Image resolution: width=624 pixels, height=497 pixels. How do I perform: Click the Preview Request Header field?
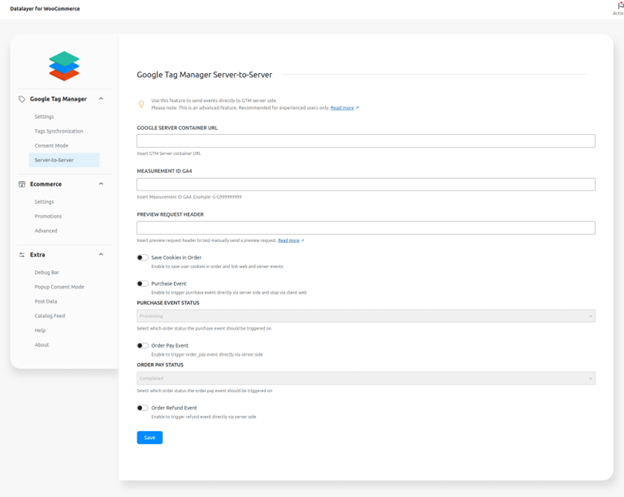366,228
